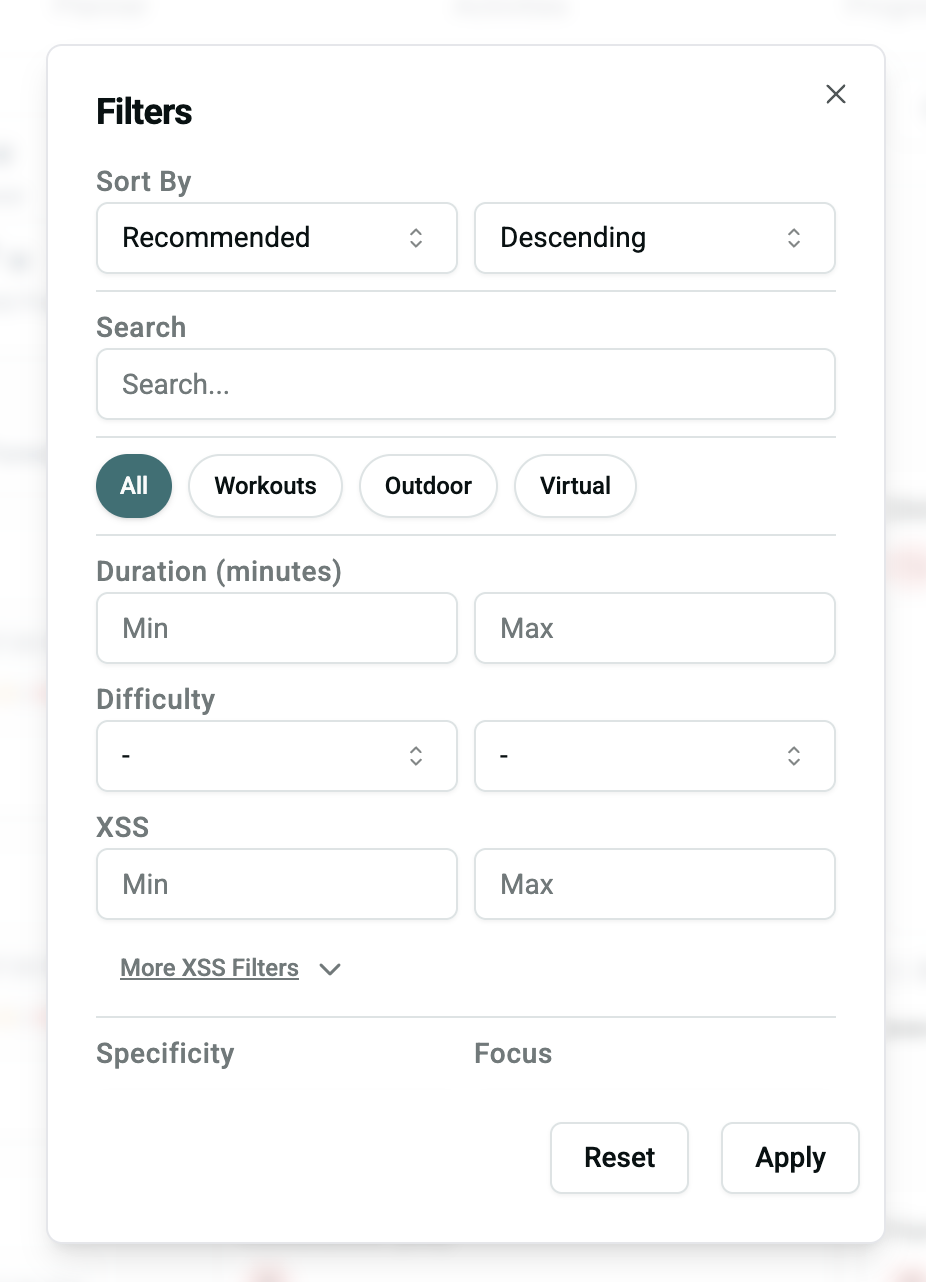Click the XSS Max input field

click(654, 884)
